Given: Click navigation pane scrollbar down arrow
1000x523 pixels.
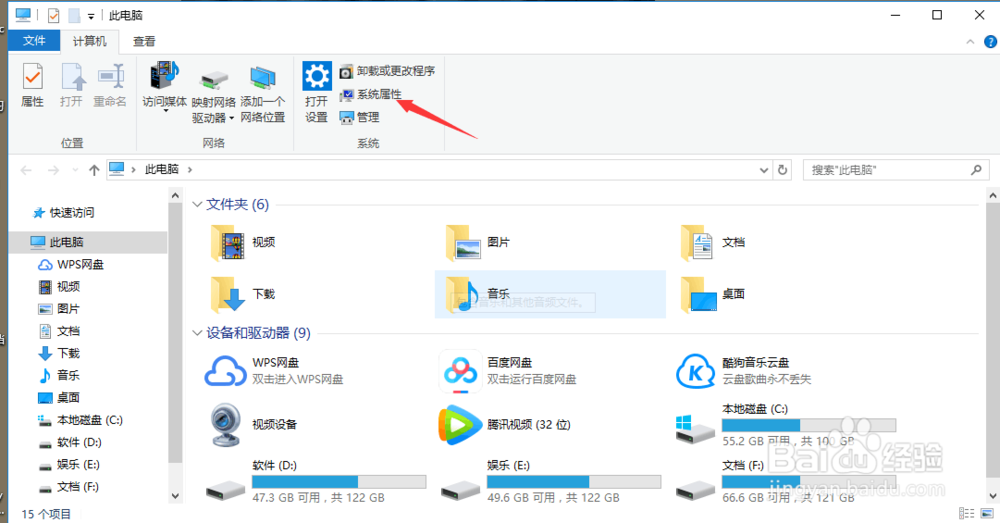Looking at the screenshot, I should pos(175,496).
